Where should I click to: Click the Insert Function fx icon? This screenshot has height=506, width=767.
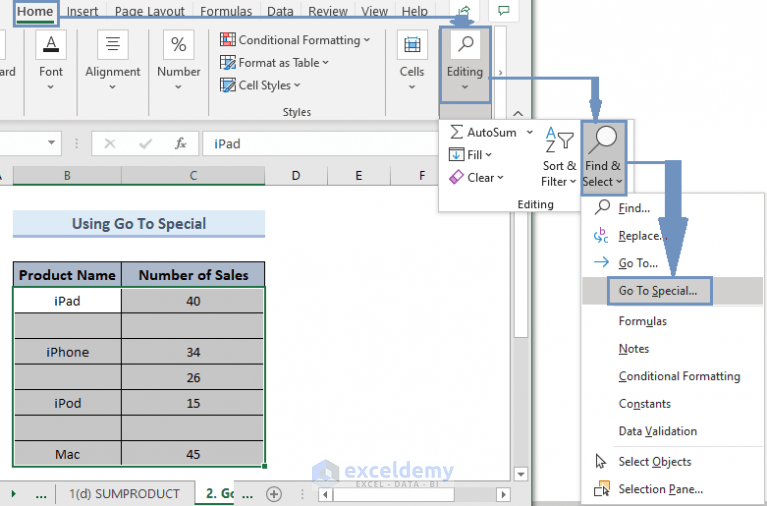tap(180, 143)
